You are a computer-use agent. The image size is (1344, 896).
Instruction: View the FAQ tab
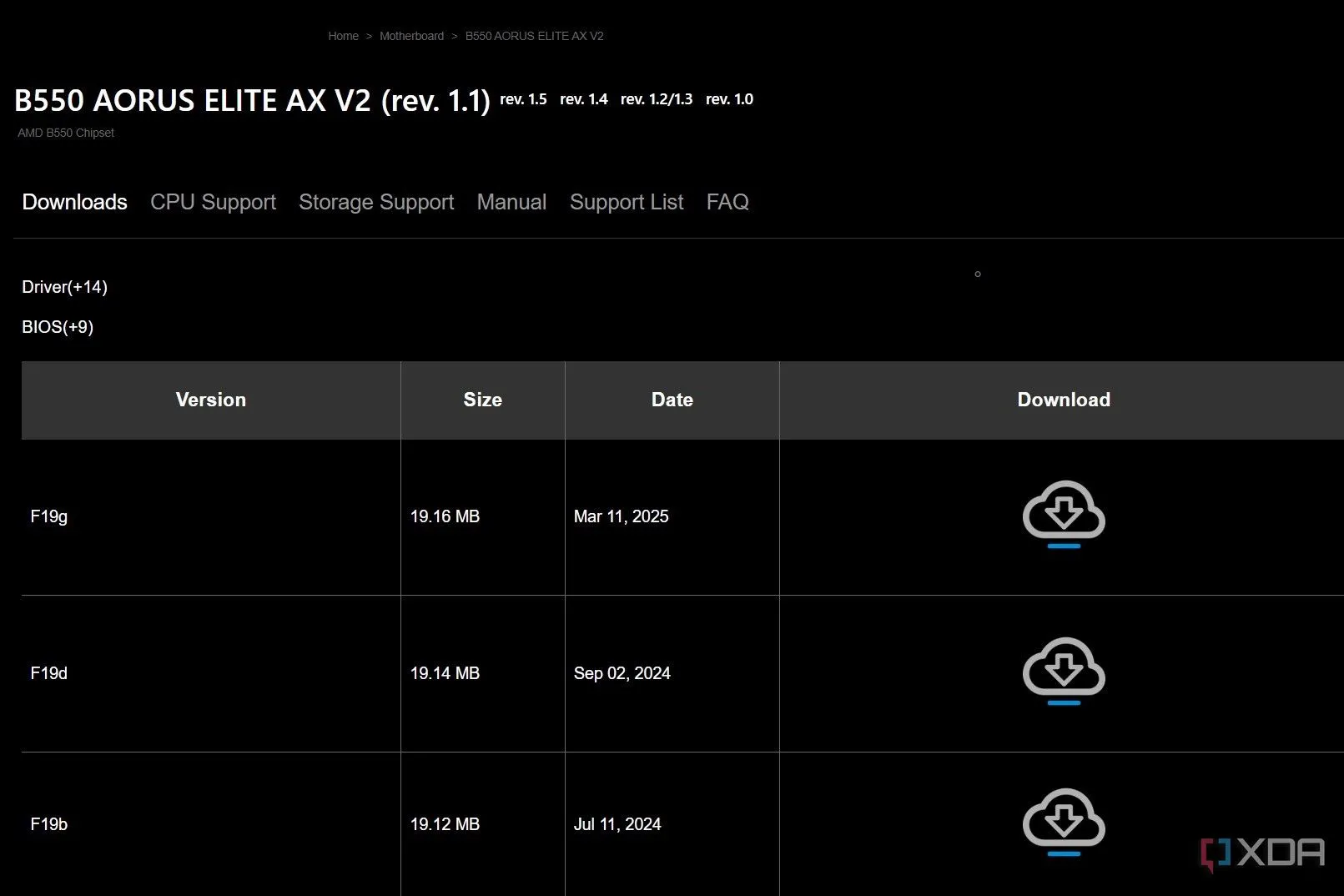pos(727,202)
